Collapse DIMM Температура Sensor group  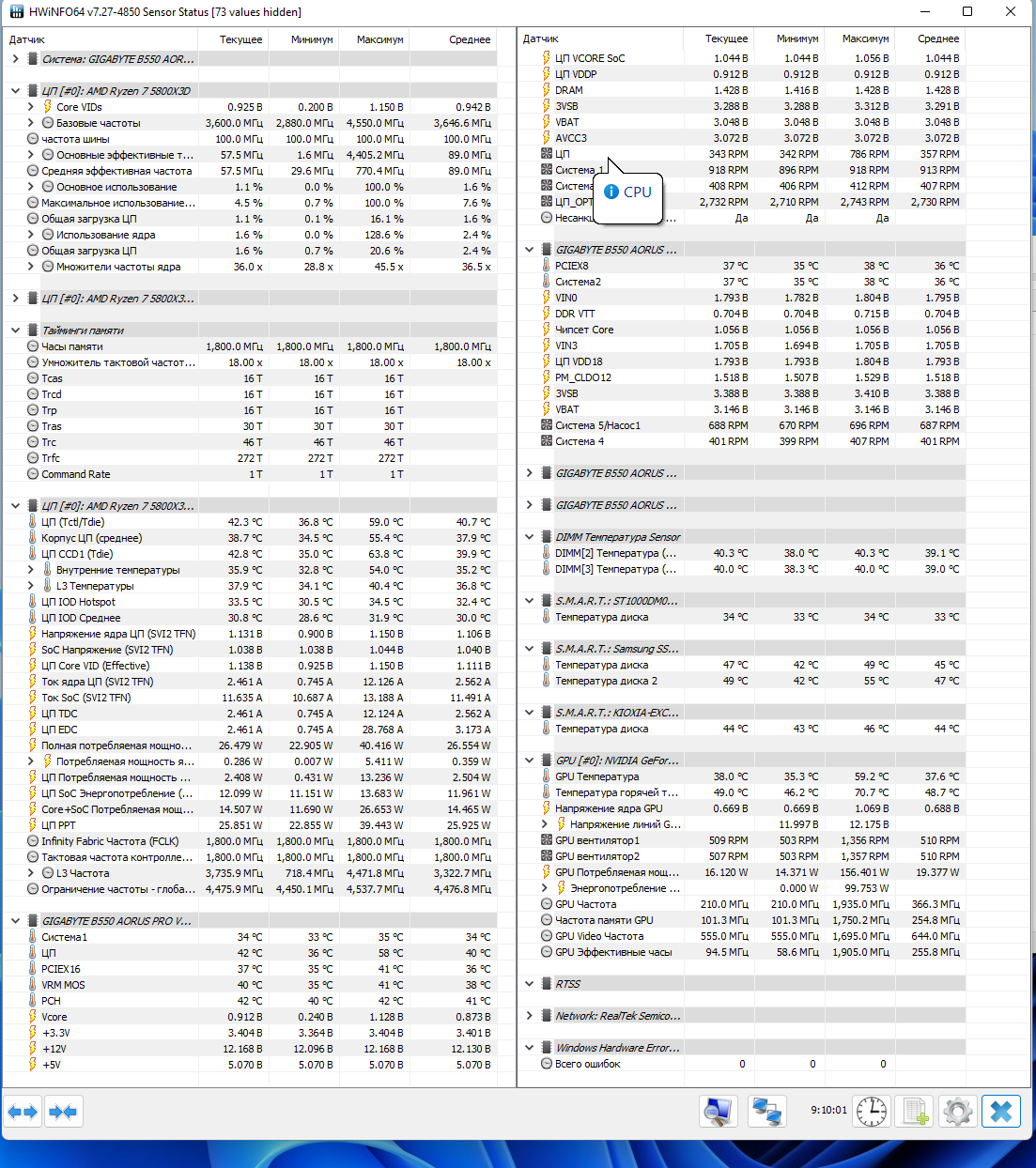click(x=529, y=537)
